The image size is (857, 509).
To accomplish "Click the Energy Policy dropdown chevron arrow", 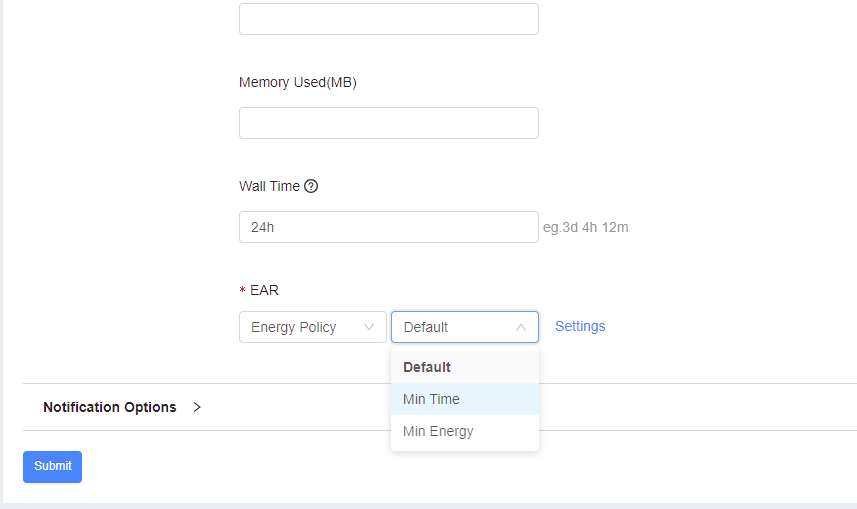I will coord(369,327).
